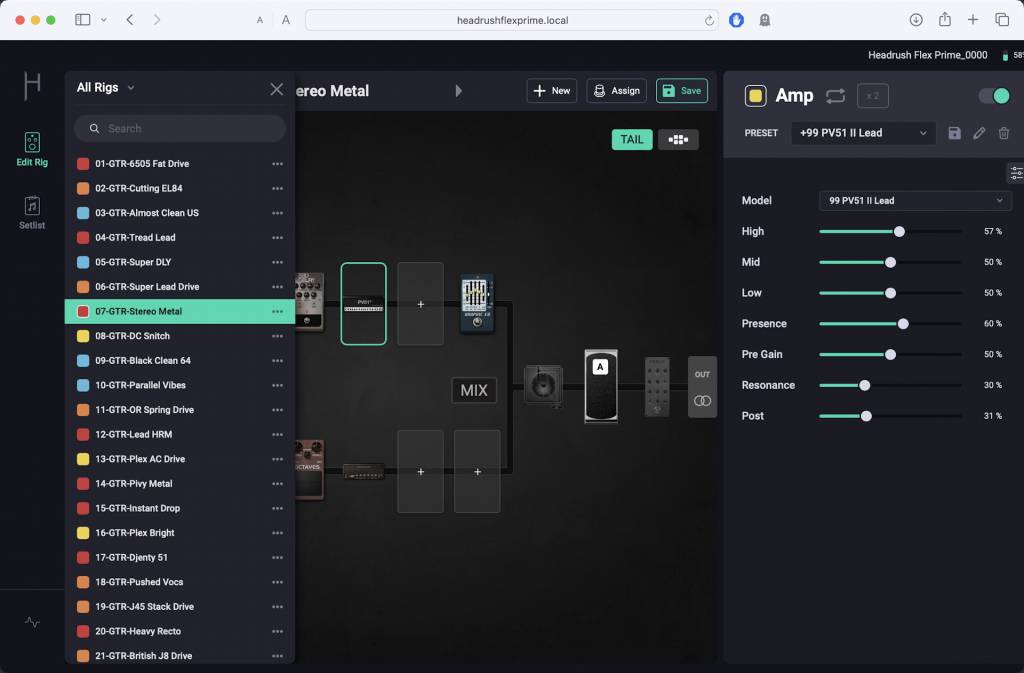The height and width of the screenshot is (673, 1024).
Task: Select rig 08-GTR-DC Snitch
Action: (x=180, y=336)
